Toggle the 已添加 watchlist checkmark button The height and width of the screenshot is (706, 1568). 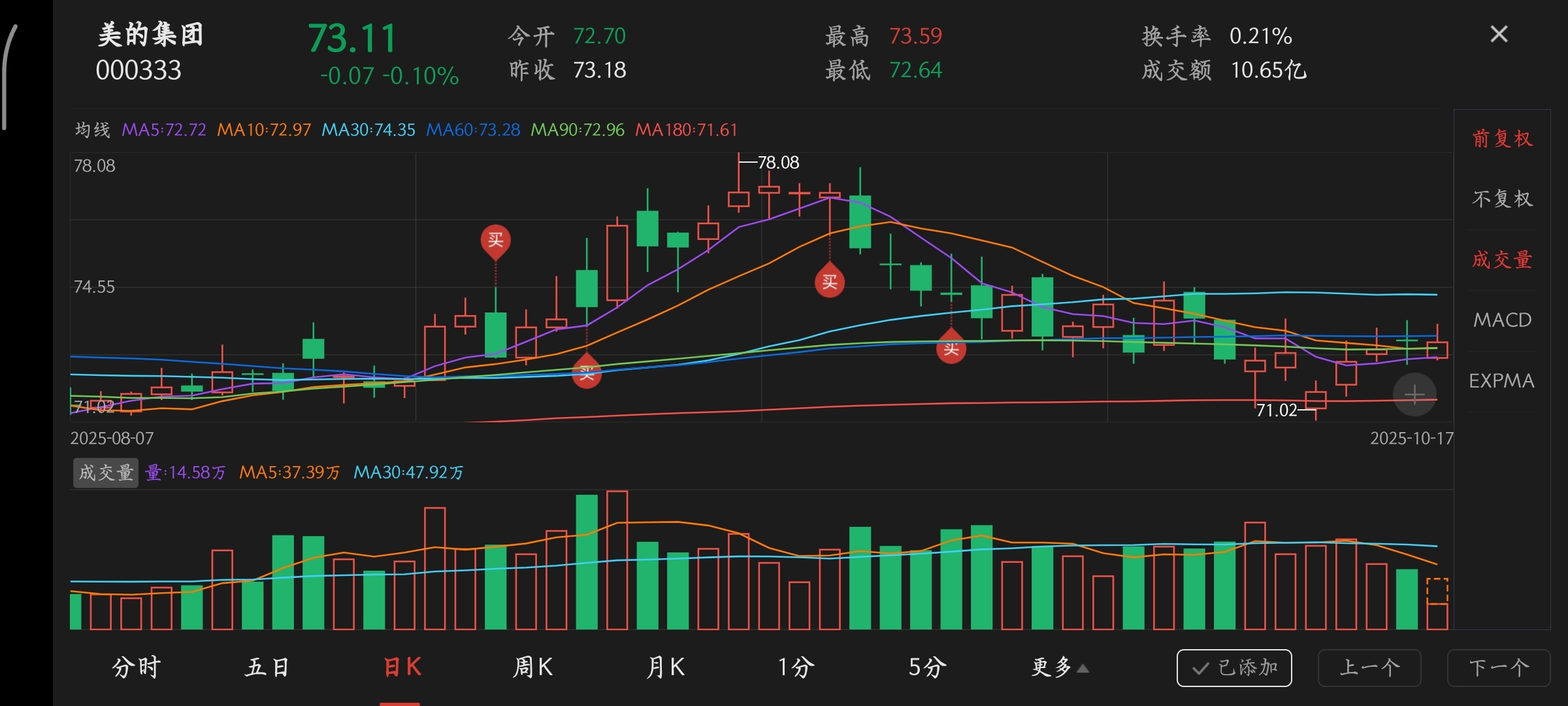click(1234, 667)
